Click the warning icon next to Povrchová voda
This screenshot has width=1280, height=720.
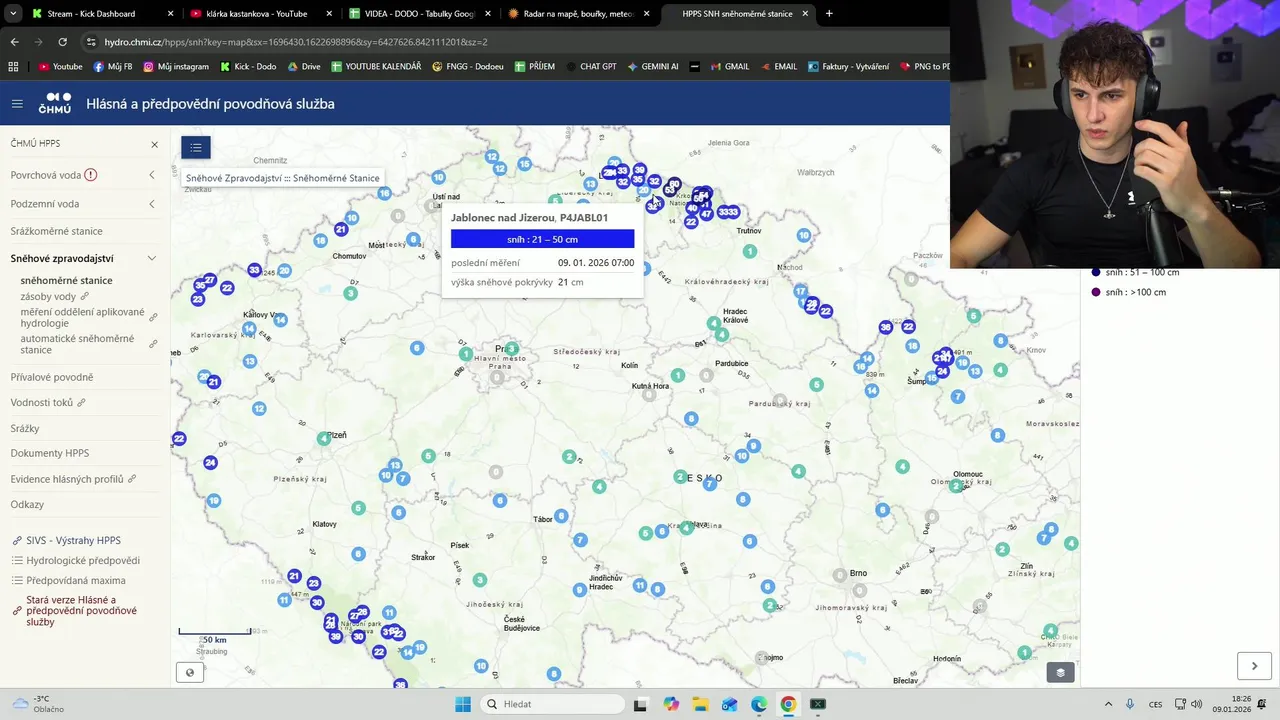coord(91,175)
